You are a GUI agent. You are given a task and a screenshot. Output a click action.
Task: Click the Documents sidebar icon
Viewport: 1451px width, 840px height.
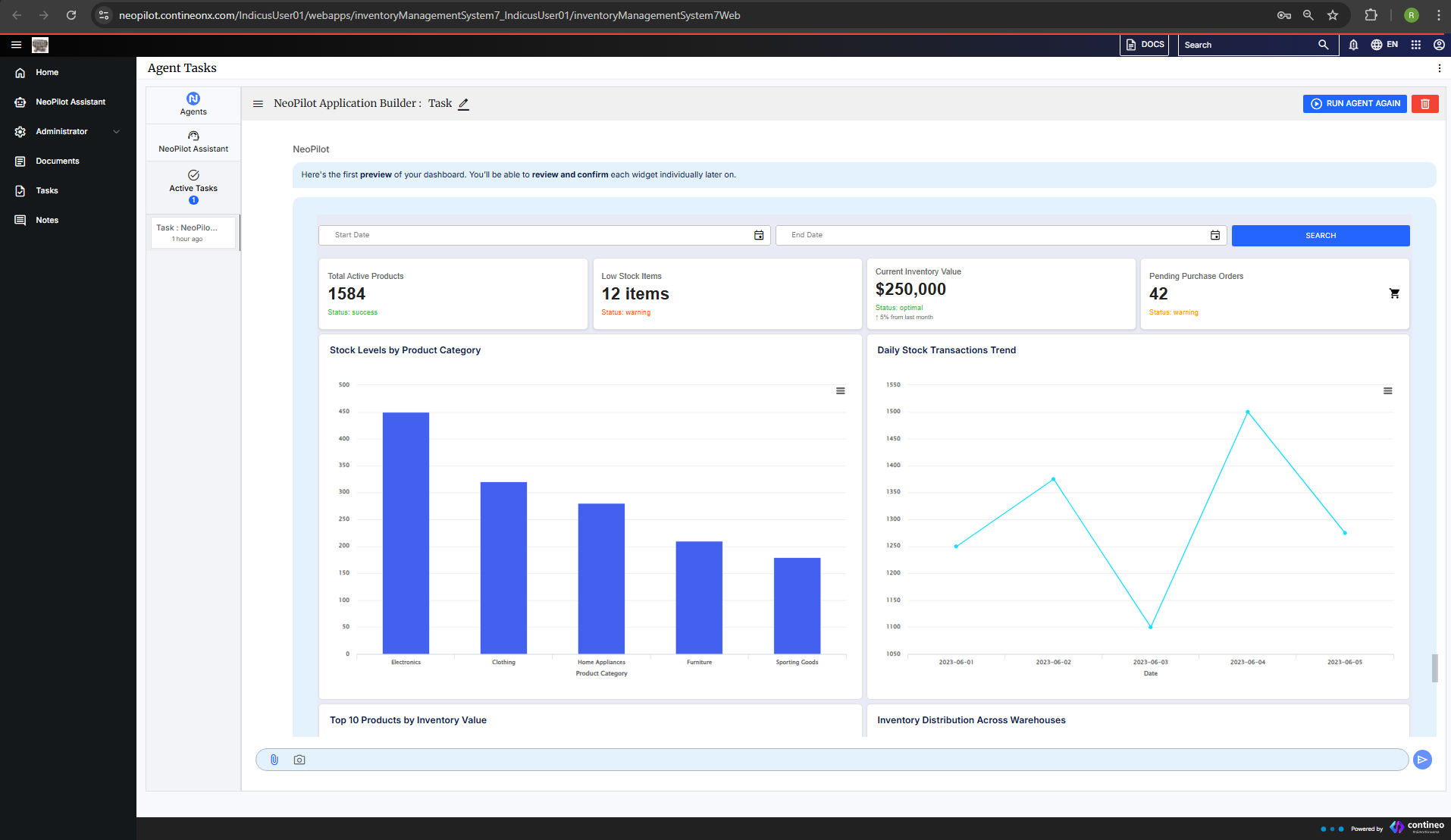20,161
